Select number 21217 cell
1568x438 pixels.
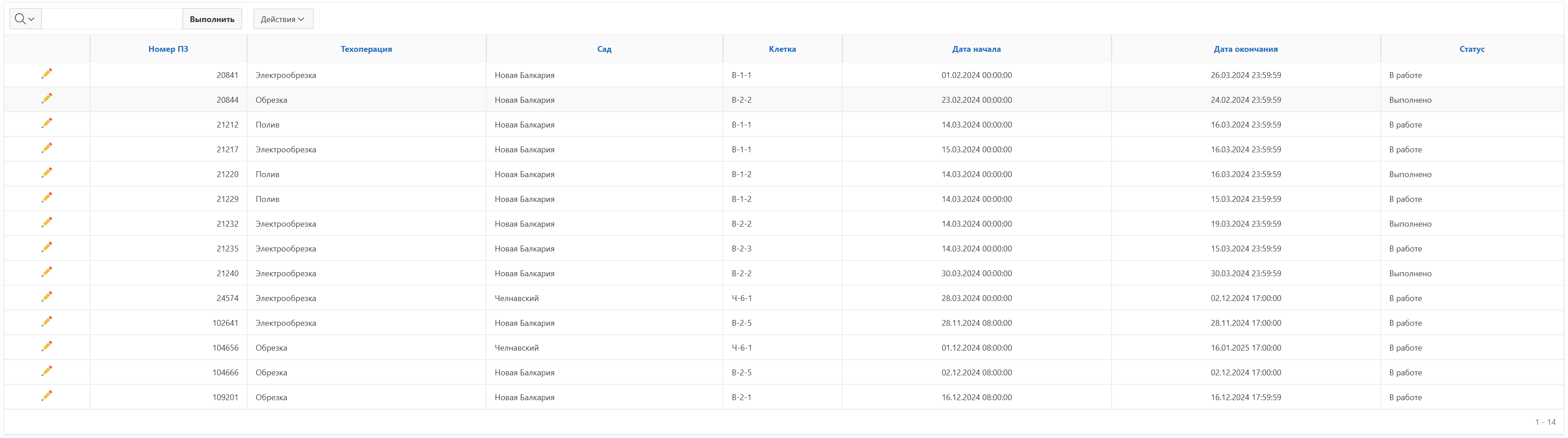pyautogui.click(x=228, y=149)
